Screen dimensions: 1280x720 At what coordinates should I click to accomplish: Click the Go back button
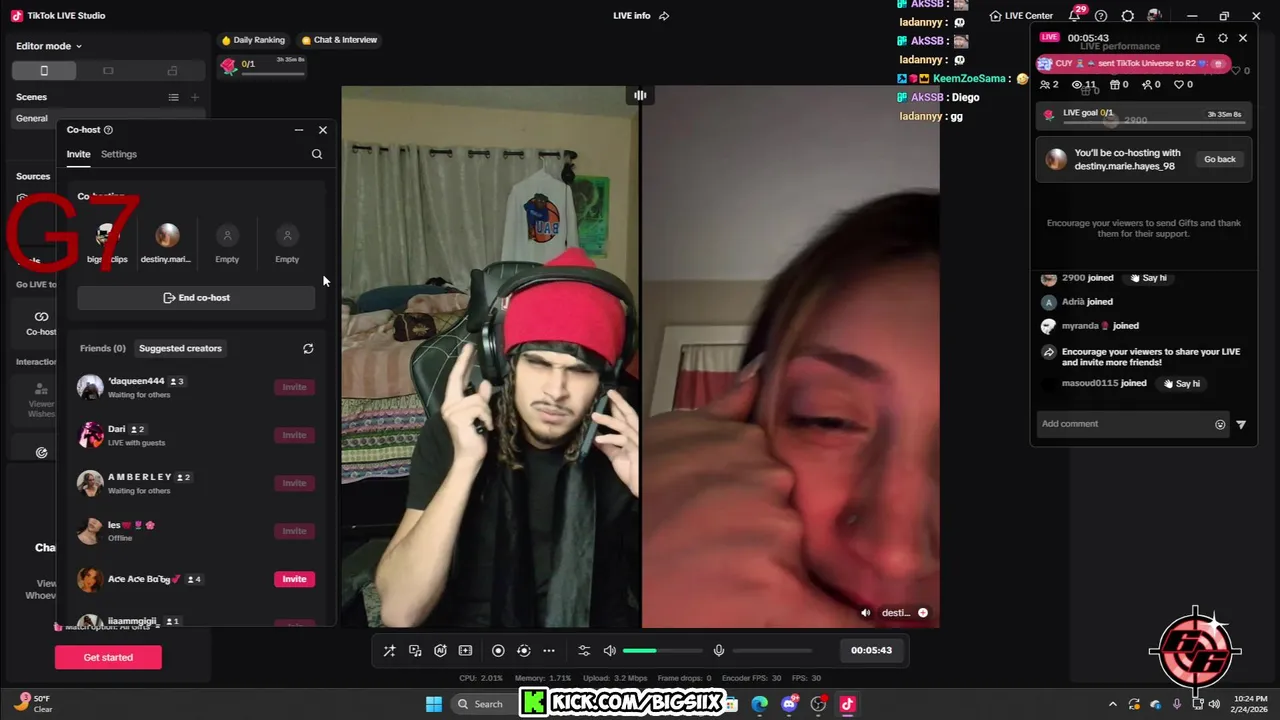point(1219,159)
